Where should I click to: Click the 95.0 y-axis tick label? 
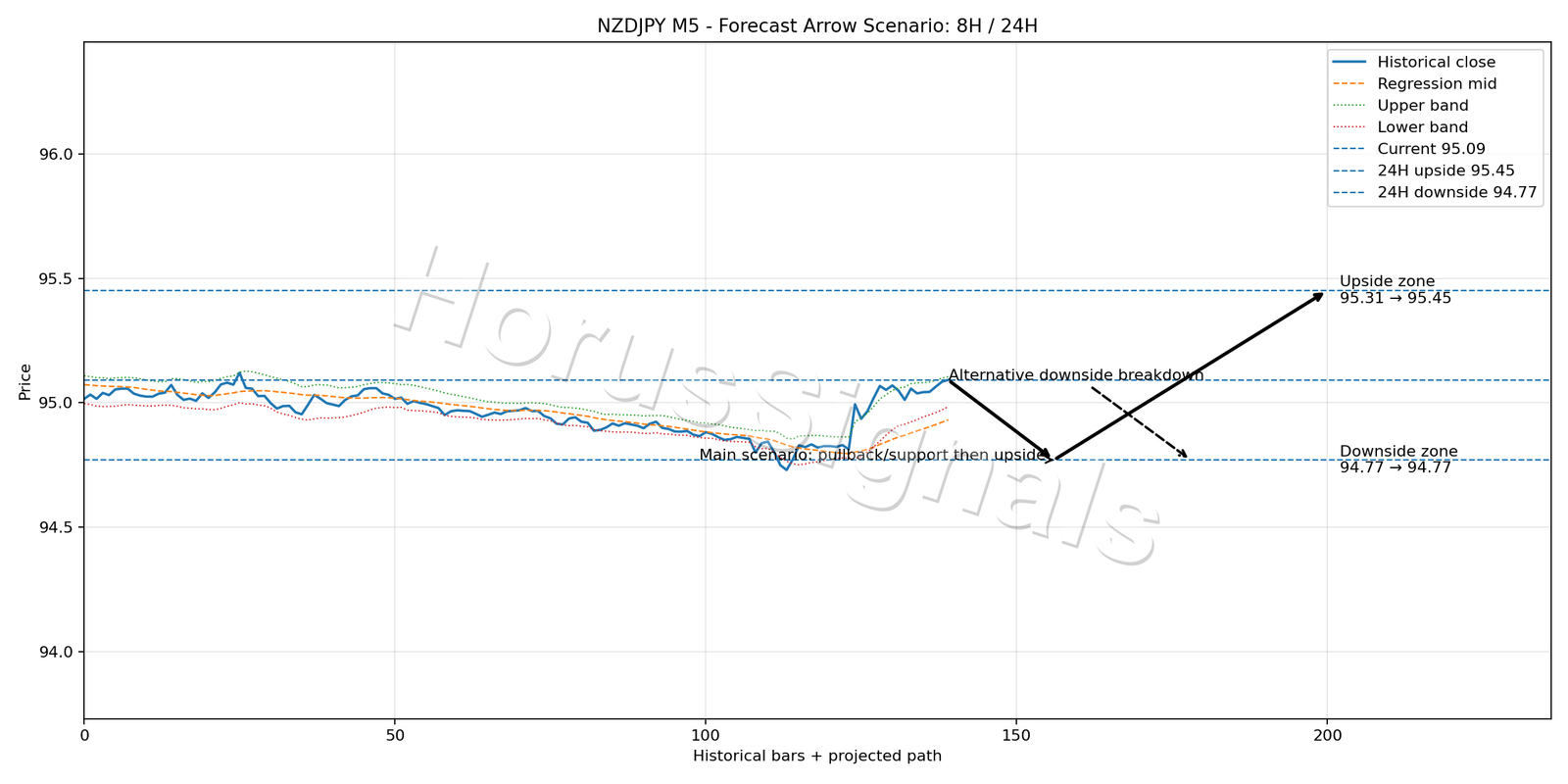click(x=56, y=403)
